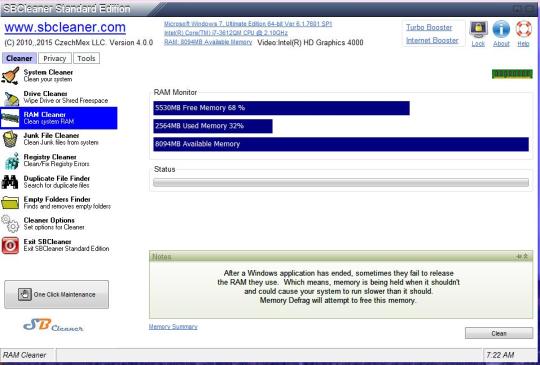The height and width of the screenshot is (365, 540).
Task: Start One Click Maintenance button
Action: click(56, 294)
